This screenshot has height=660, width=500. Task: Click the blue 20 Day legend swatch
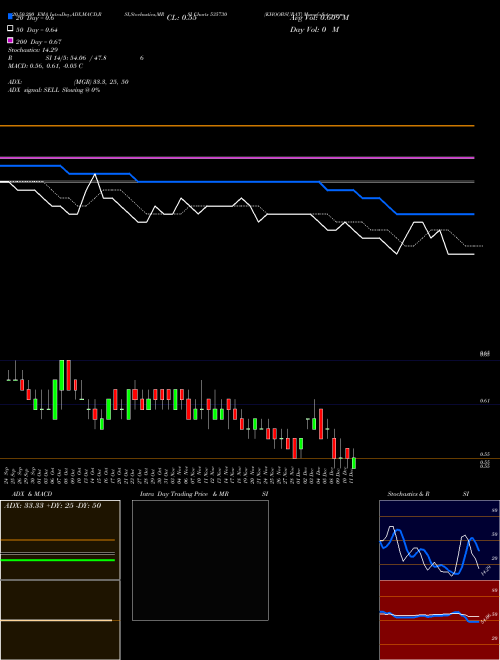coord(11,16)
